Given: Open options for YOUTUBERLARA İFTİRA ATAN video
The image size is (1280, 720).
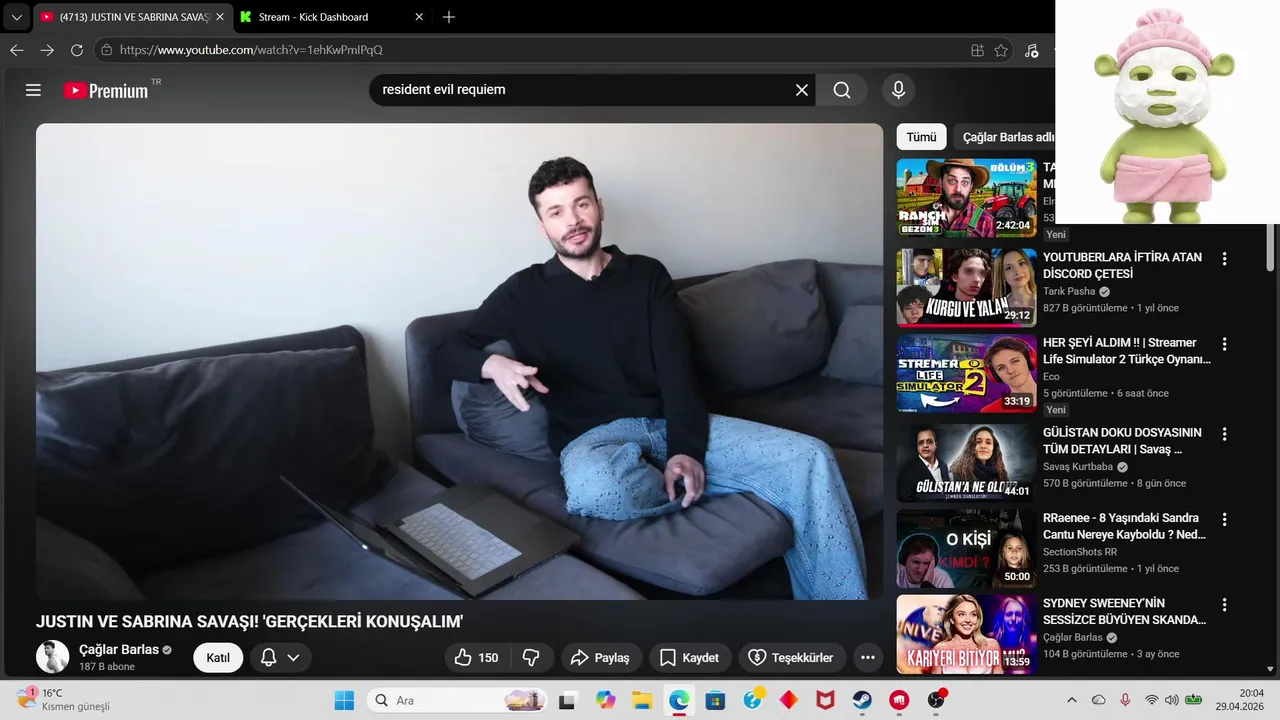Looking at the screenshot, I should 1224,258.
